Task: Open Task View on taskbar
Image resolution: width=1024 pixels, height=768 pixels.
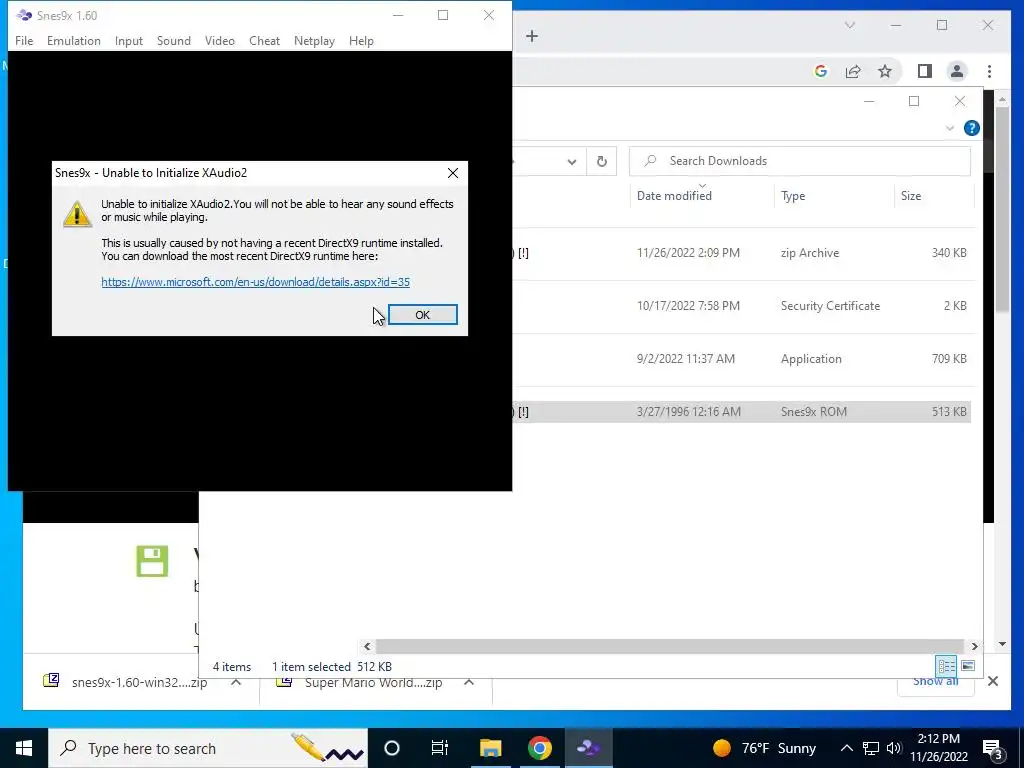Action: pos(440,748)
